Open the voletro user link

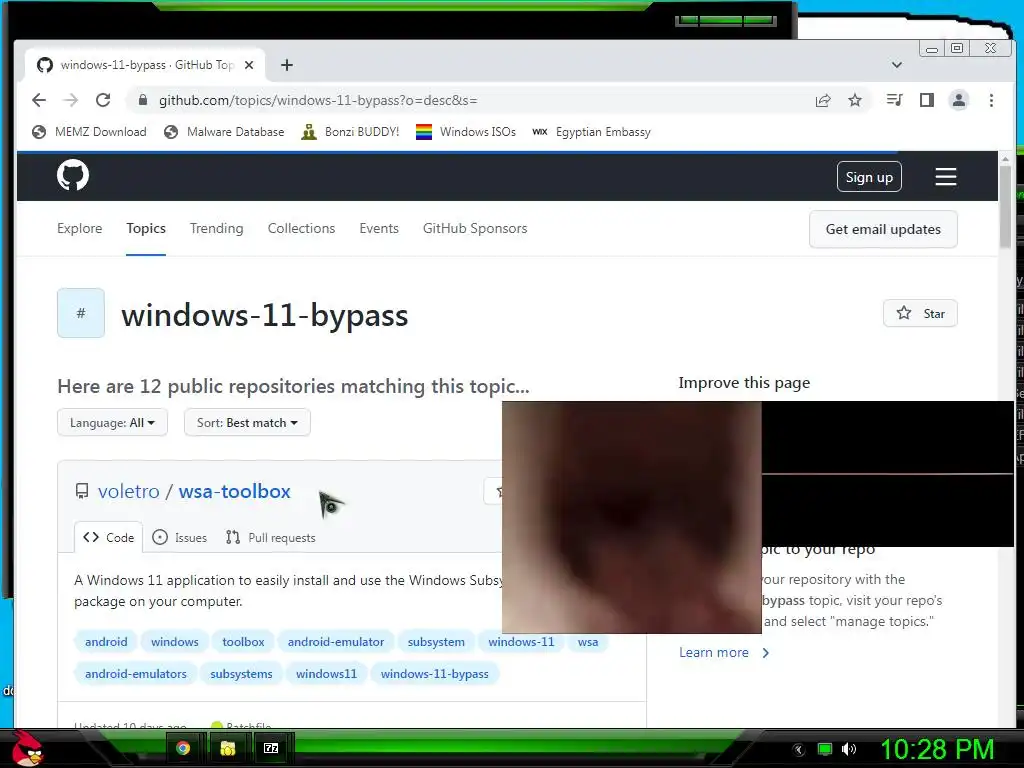129,491
